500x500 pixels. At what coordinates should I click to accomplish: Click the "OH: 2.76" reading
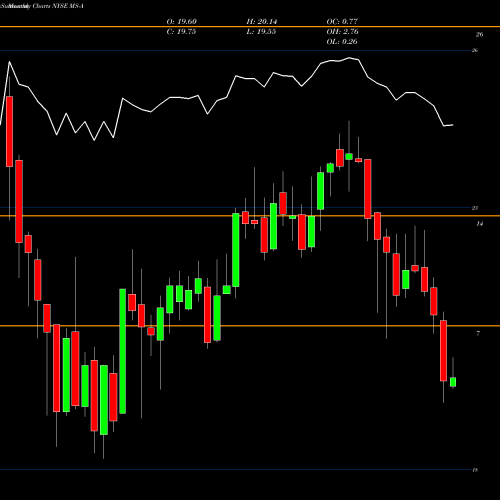[x=342, y=32]
